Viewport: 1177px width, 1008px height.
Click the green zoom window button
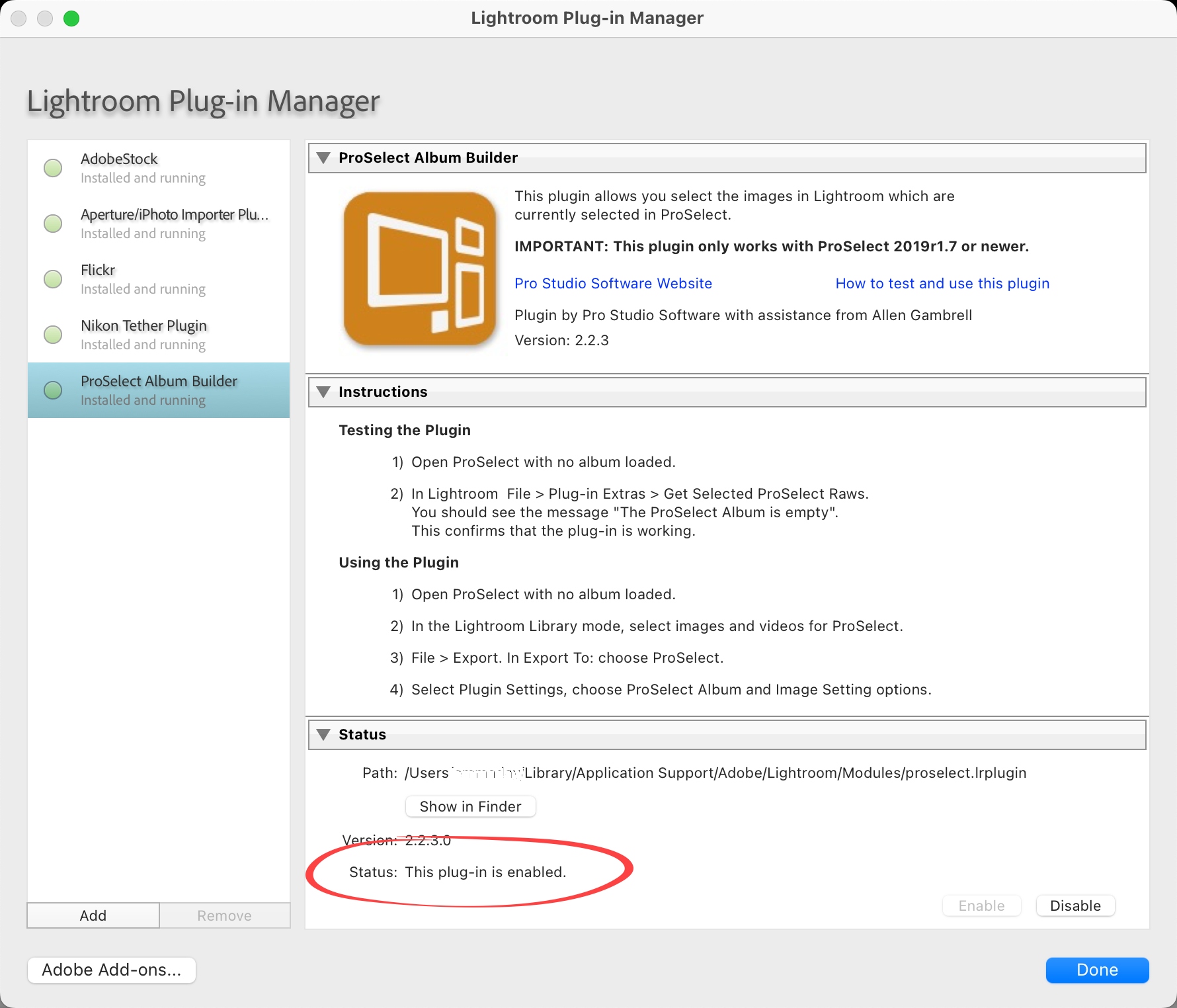click(x=71, y=19)
